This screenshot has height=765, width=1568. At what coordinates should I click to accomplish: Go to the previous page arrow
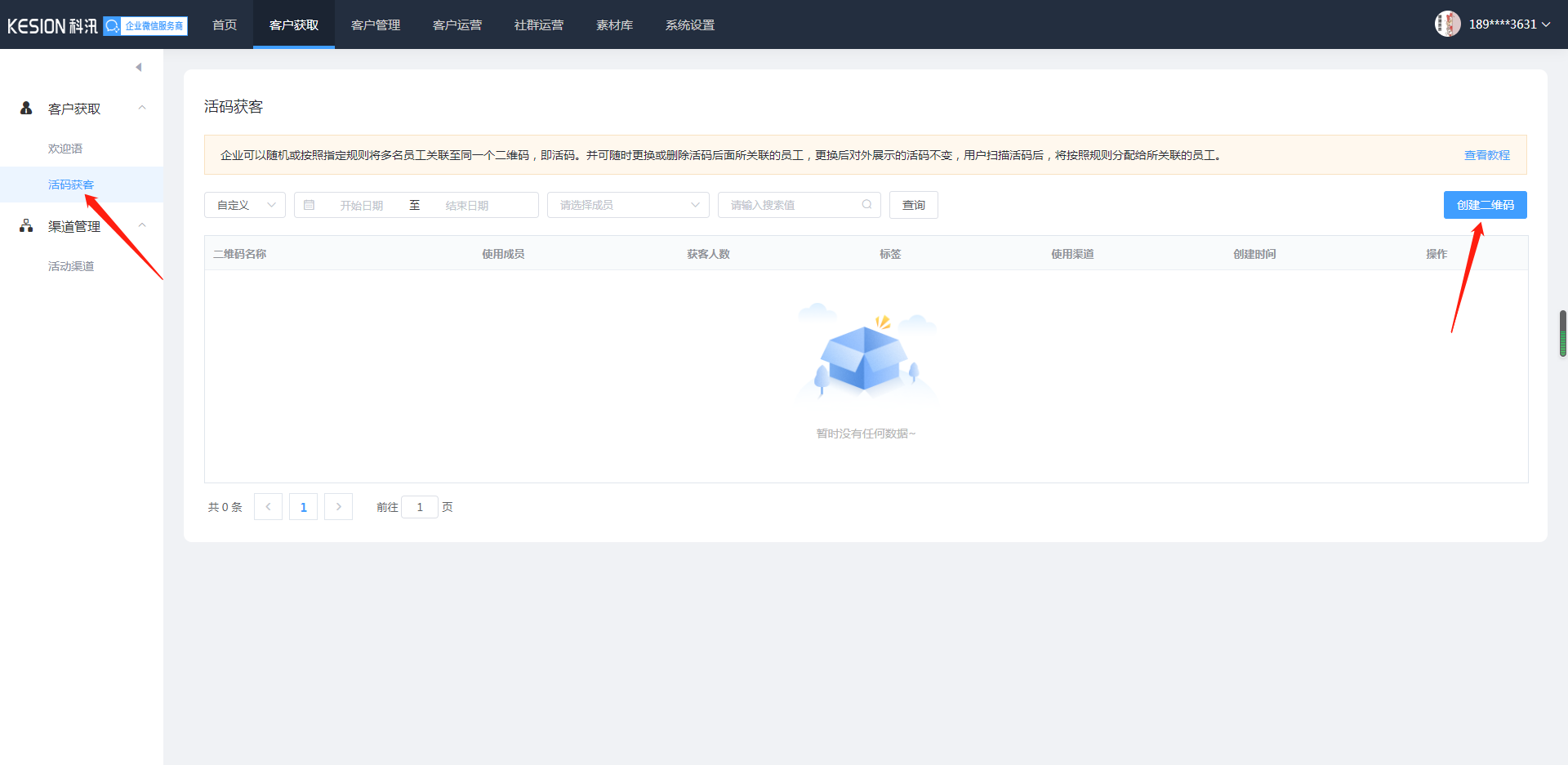point(268,507)
